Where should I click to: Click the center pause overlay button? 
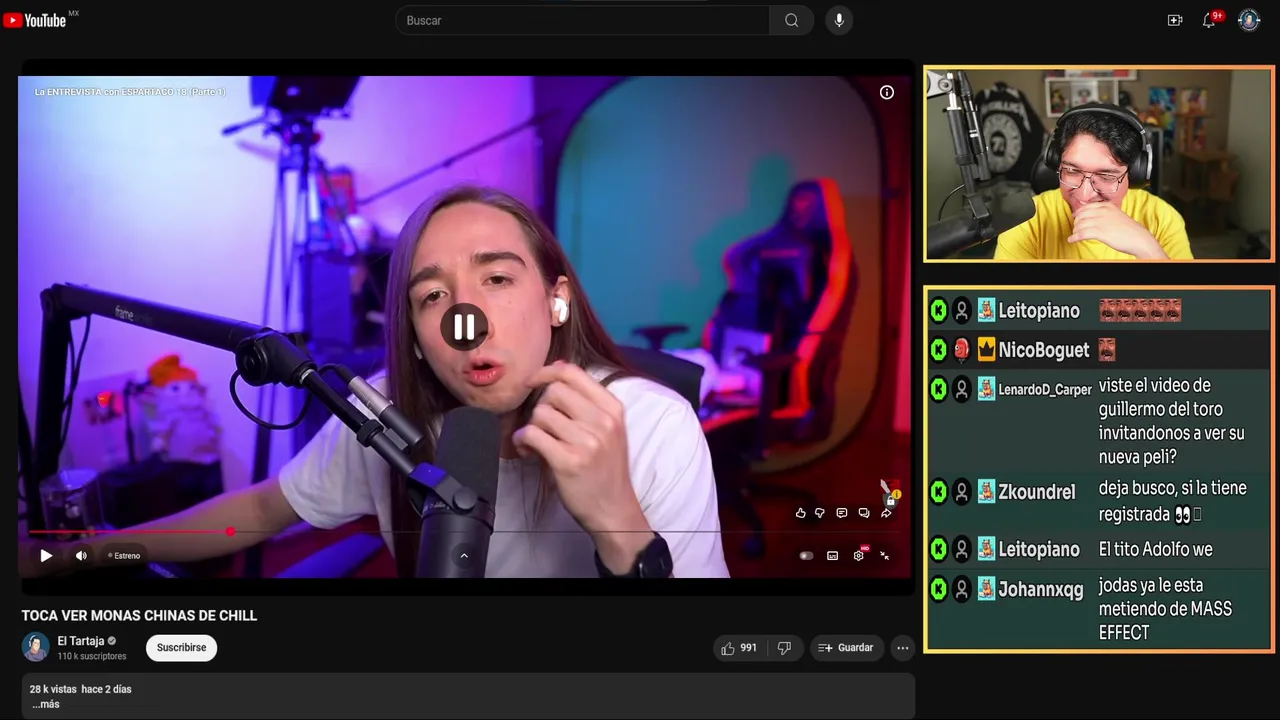(x=464, y=327)
